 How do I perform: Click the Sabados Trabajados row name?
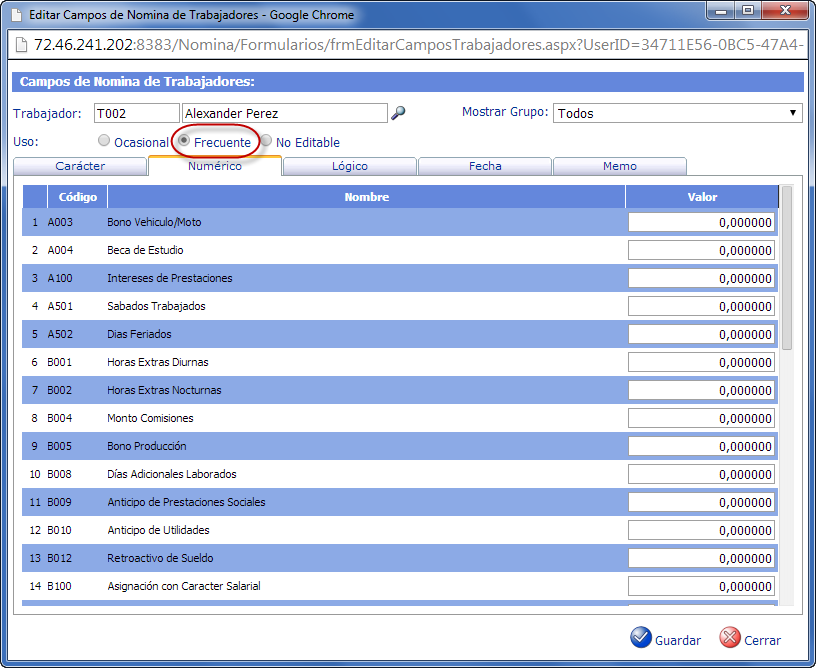[156, 306]
